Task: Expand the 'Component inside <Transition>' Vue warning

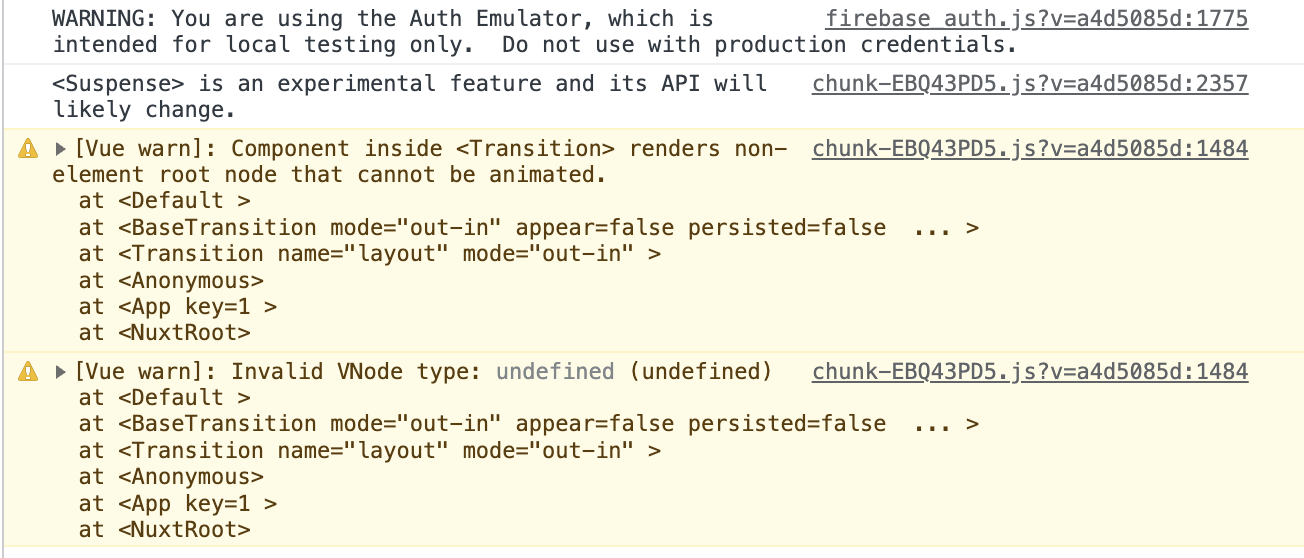Action: 61,150
